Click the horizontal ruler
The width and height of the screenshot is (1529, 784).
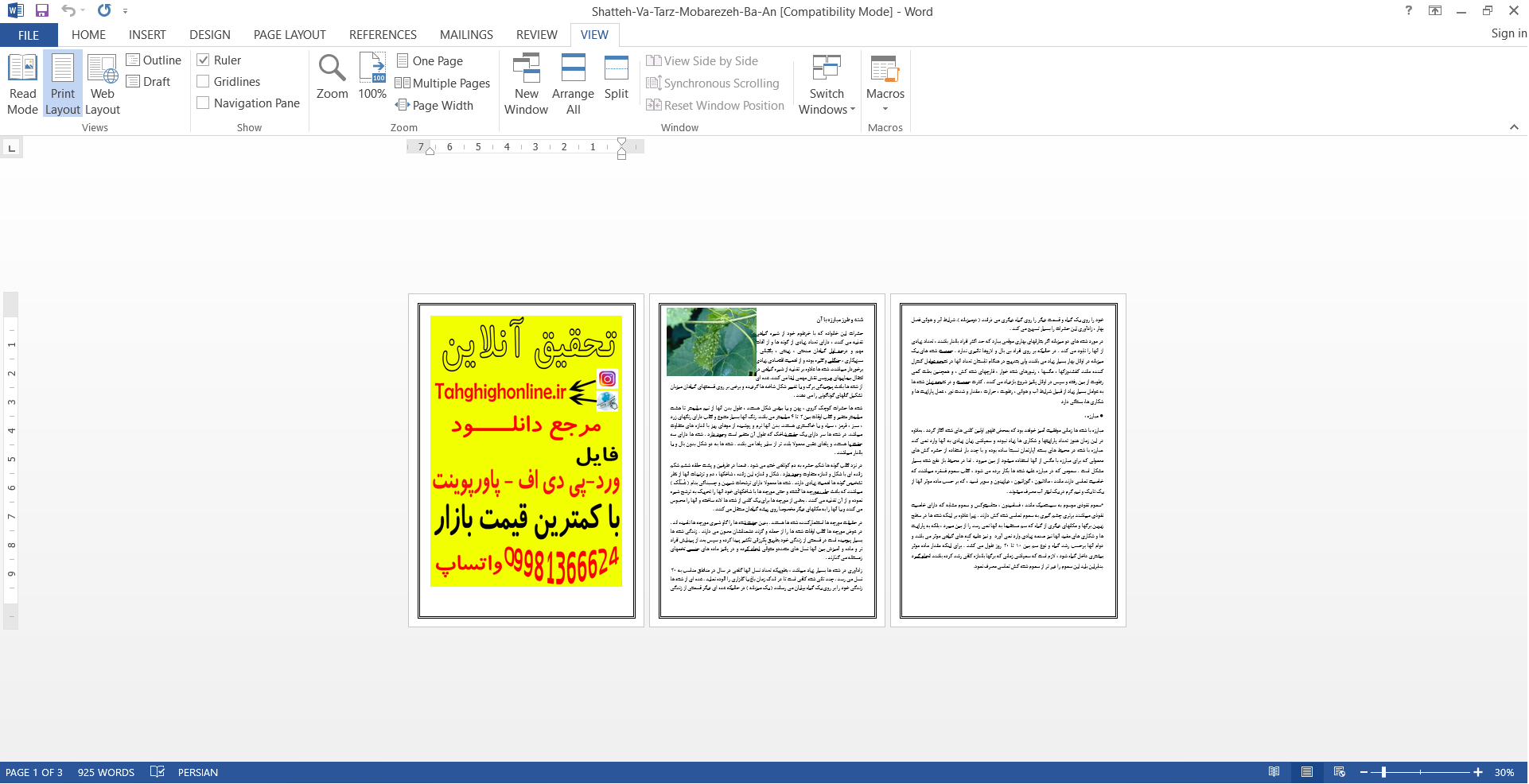pos(525,147)
